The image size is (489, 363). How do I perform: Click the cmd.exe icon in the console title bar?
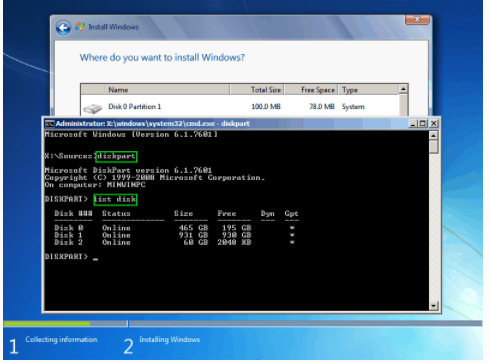[50, 124]
